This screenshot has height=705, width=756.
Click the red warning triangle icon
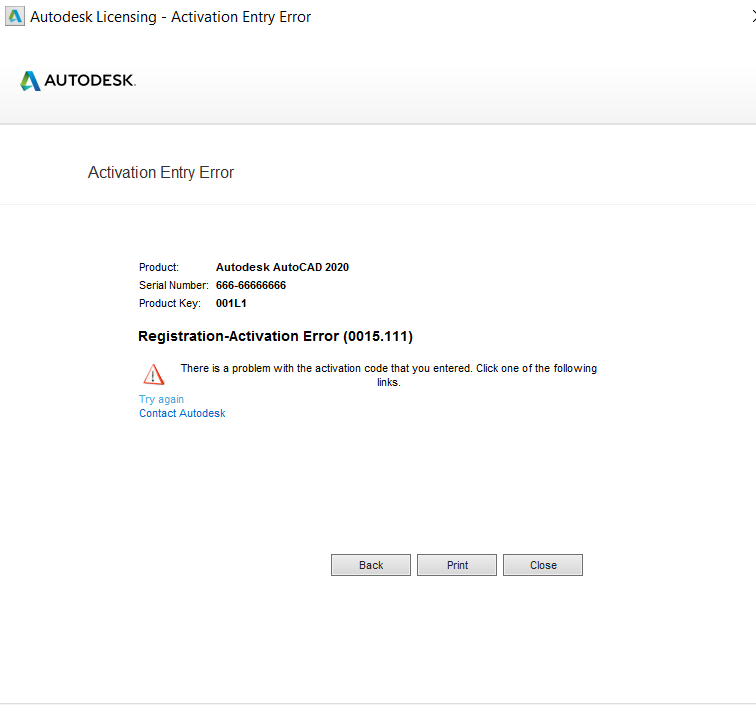click(x=154, y=375)
